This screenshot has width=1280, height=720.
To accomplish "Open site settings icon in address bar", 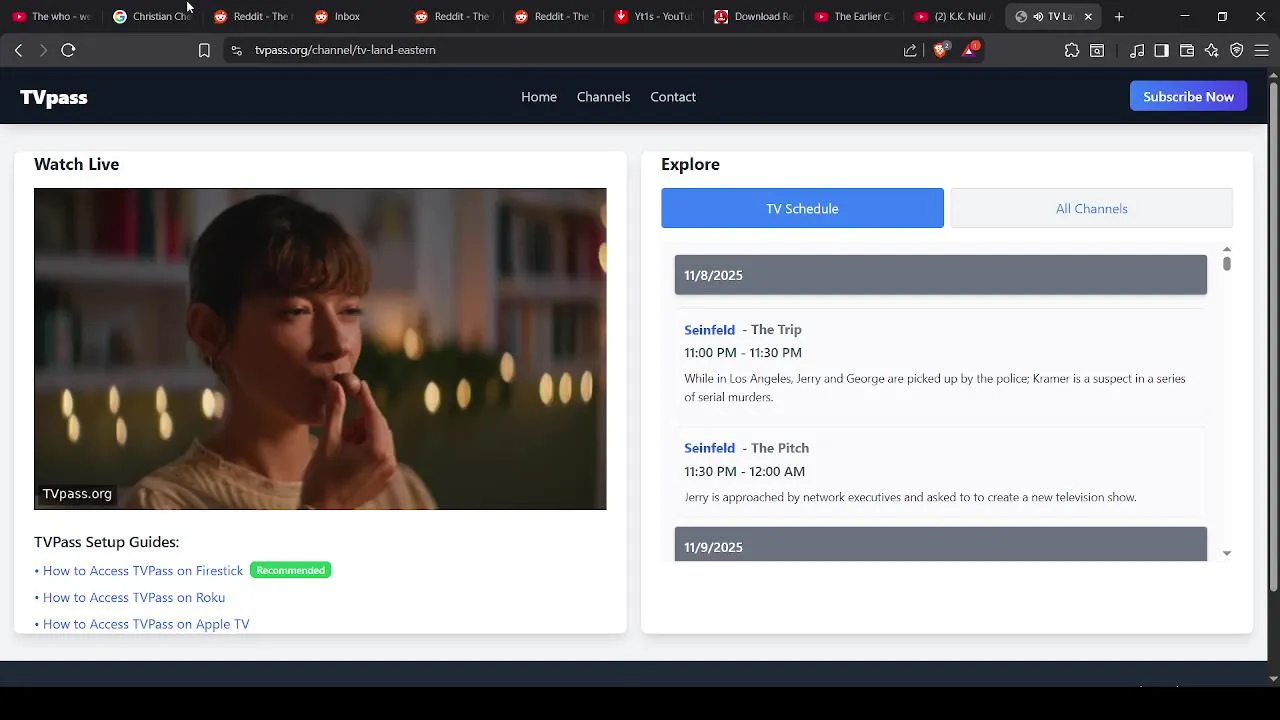I will click(x=236, y=50).
